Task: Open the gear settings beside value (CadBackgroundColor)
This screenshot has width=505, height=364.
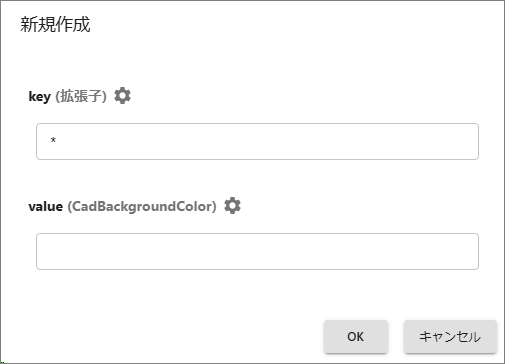Action: coord(232,206)
